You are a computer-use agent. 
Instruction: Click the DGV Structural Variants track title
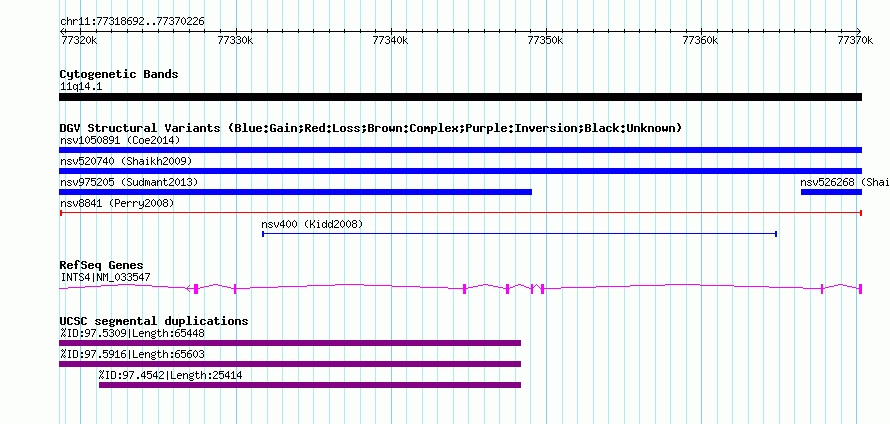coord(371,128)
